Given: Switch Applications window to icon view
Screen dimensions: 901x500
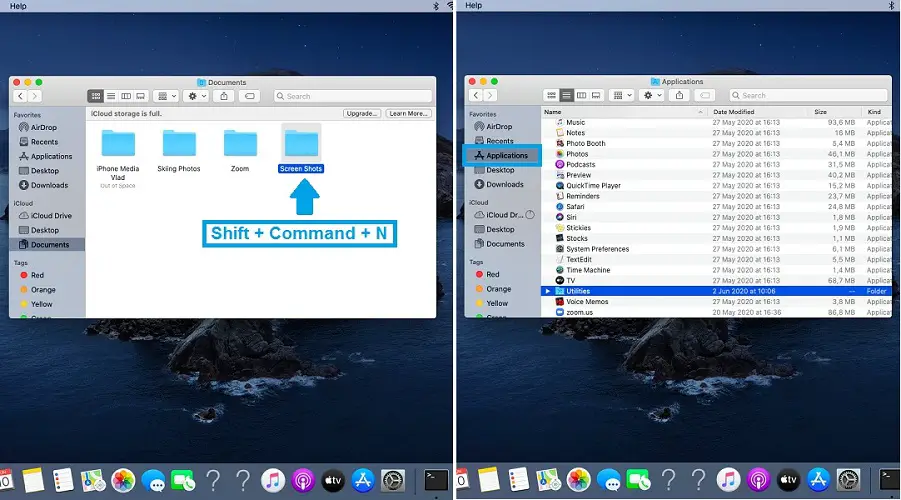Looking at the screenshot, I should coord(551,95).
